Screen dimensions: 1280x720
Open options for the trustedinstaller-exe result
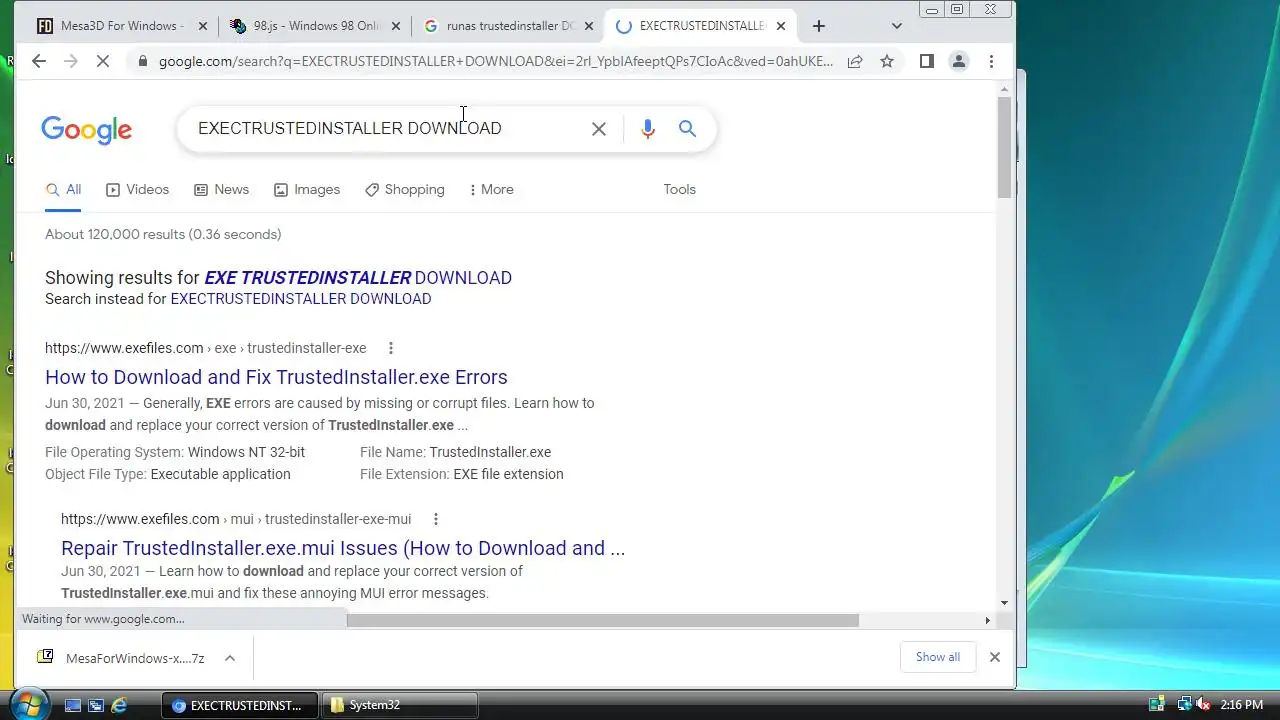click(391, 348)
